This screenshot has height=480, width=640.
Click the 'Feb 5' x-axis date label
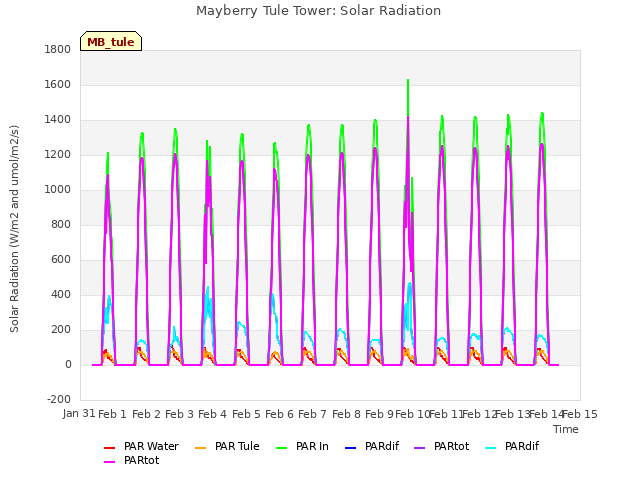(x=246, y=414)
